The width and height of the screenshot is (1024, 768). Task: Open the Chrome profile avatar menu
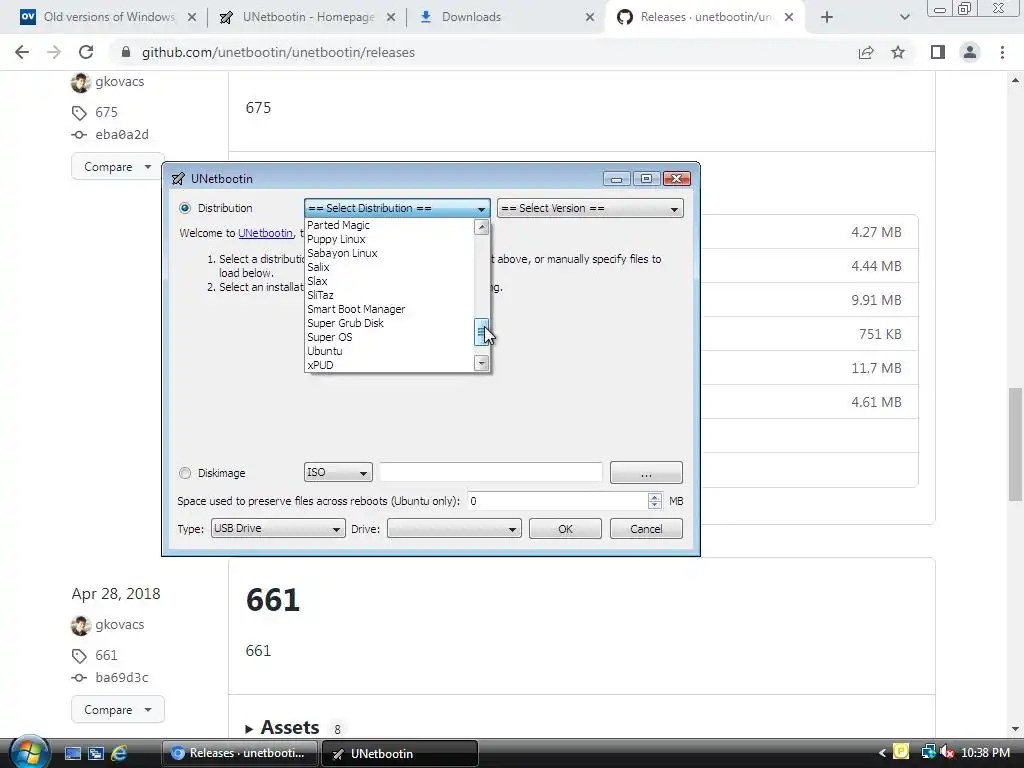click(x=970, y=52)
